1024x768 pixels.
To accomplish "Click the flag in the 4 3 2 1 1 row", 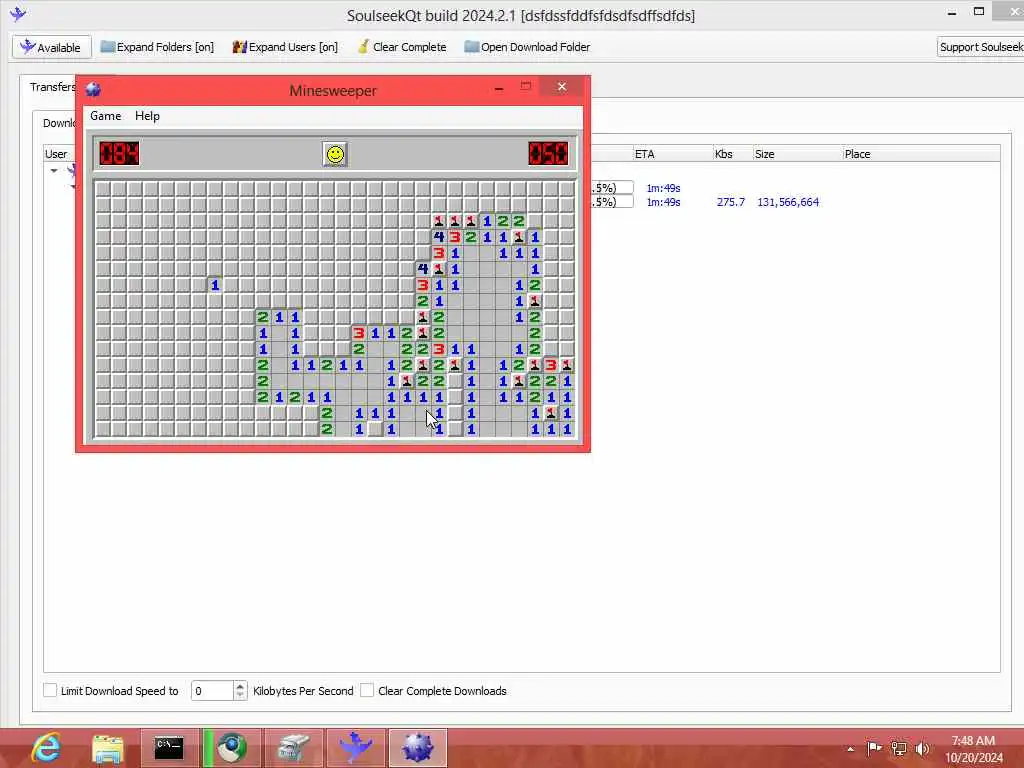I will (x=519, y=237).
